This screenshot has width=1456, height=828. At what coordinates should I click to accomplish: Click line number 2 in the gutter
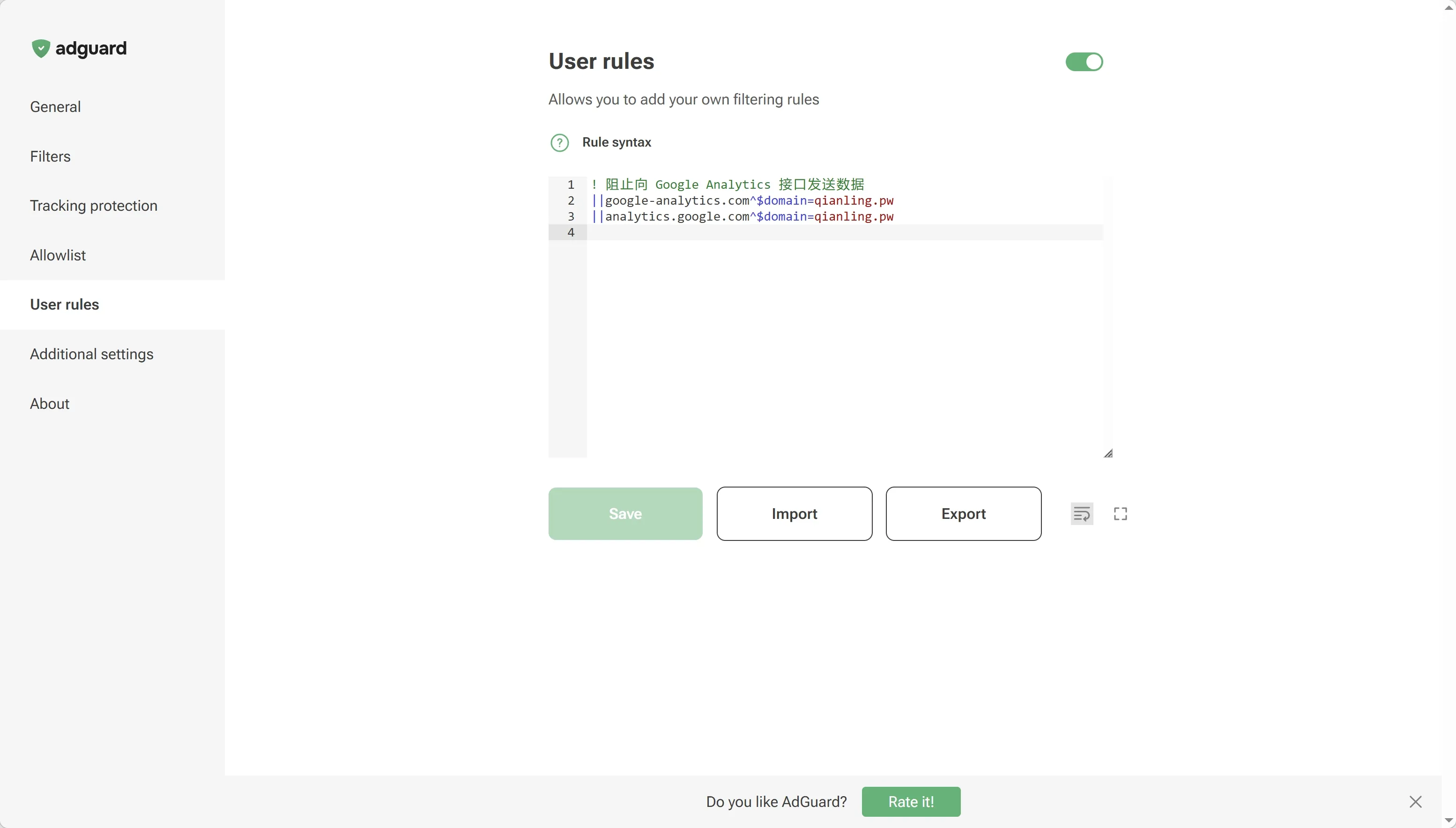point(571,201)
